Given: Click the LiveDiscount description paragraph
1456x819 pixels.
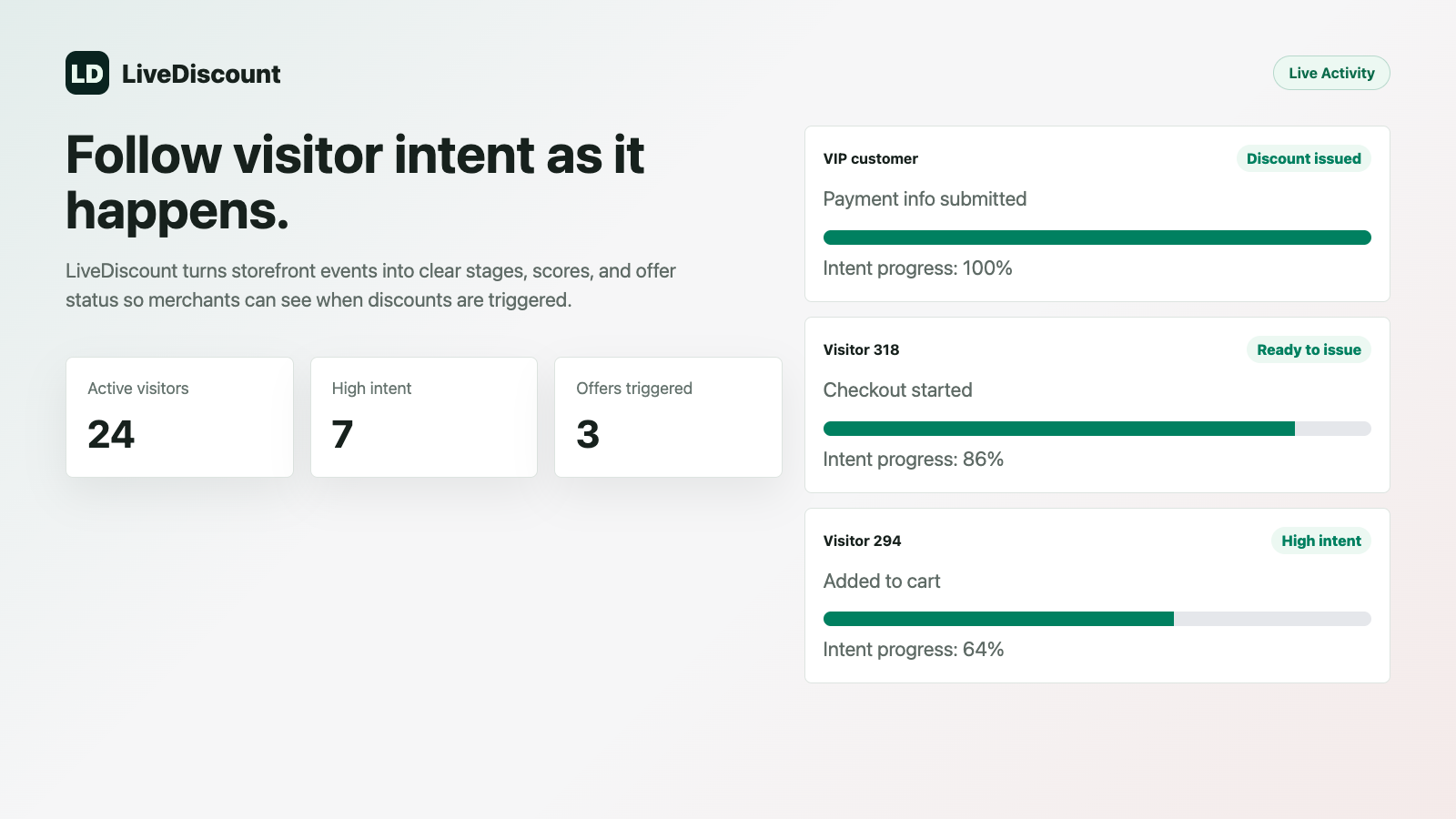Looking at the screenshot, I should click(x=371, y=285).
